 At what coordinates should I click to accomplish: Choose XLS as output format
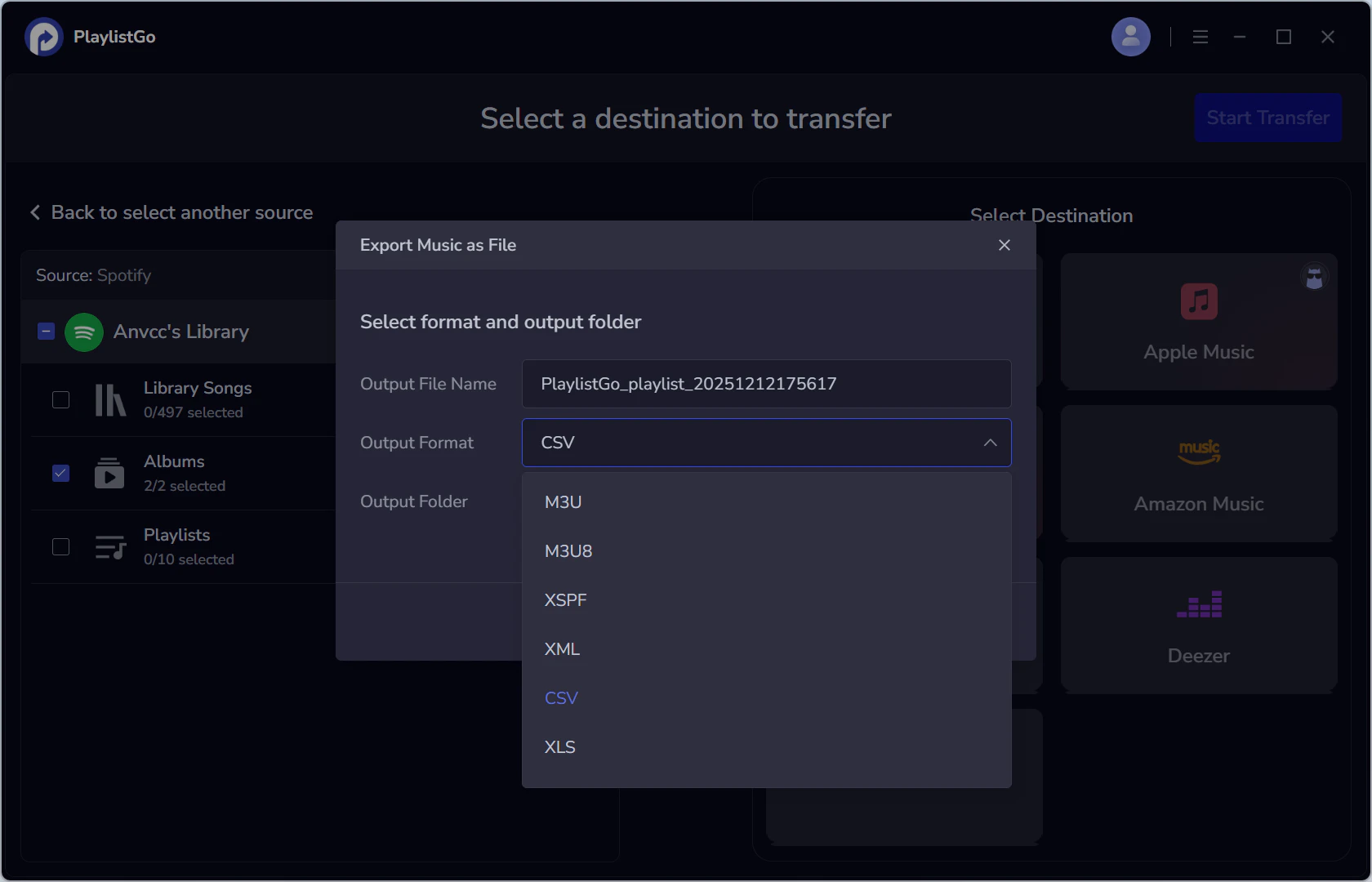559,746
